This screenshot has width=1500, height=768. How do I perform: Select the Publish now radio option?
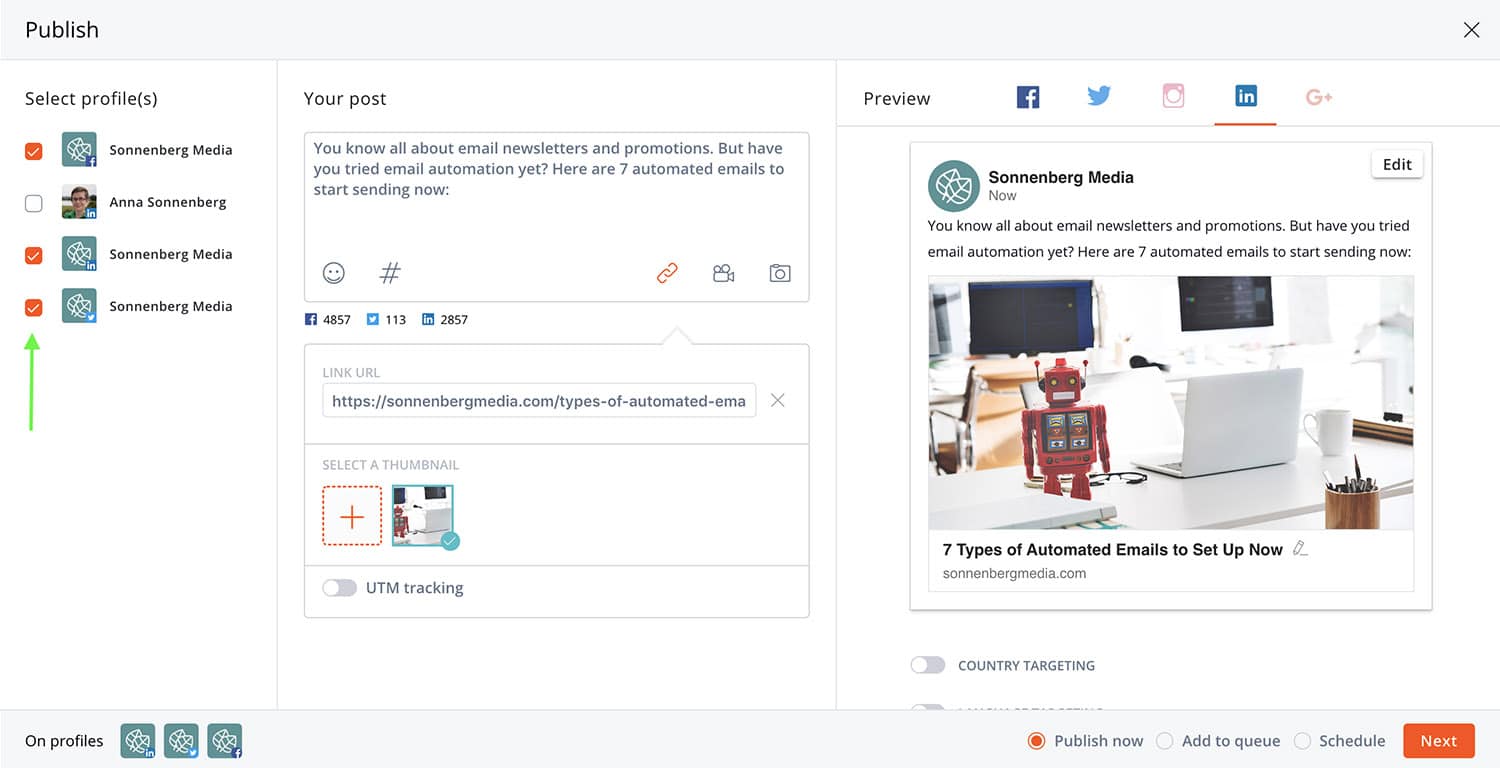pyautogui.click(x=1036, y=741)
